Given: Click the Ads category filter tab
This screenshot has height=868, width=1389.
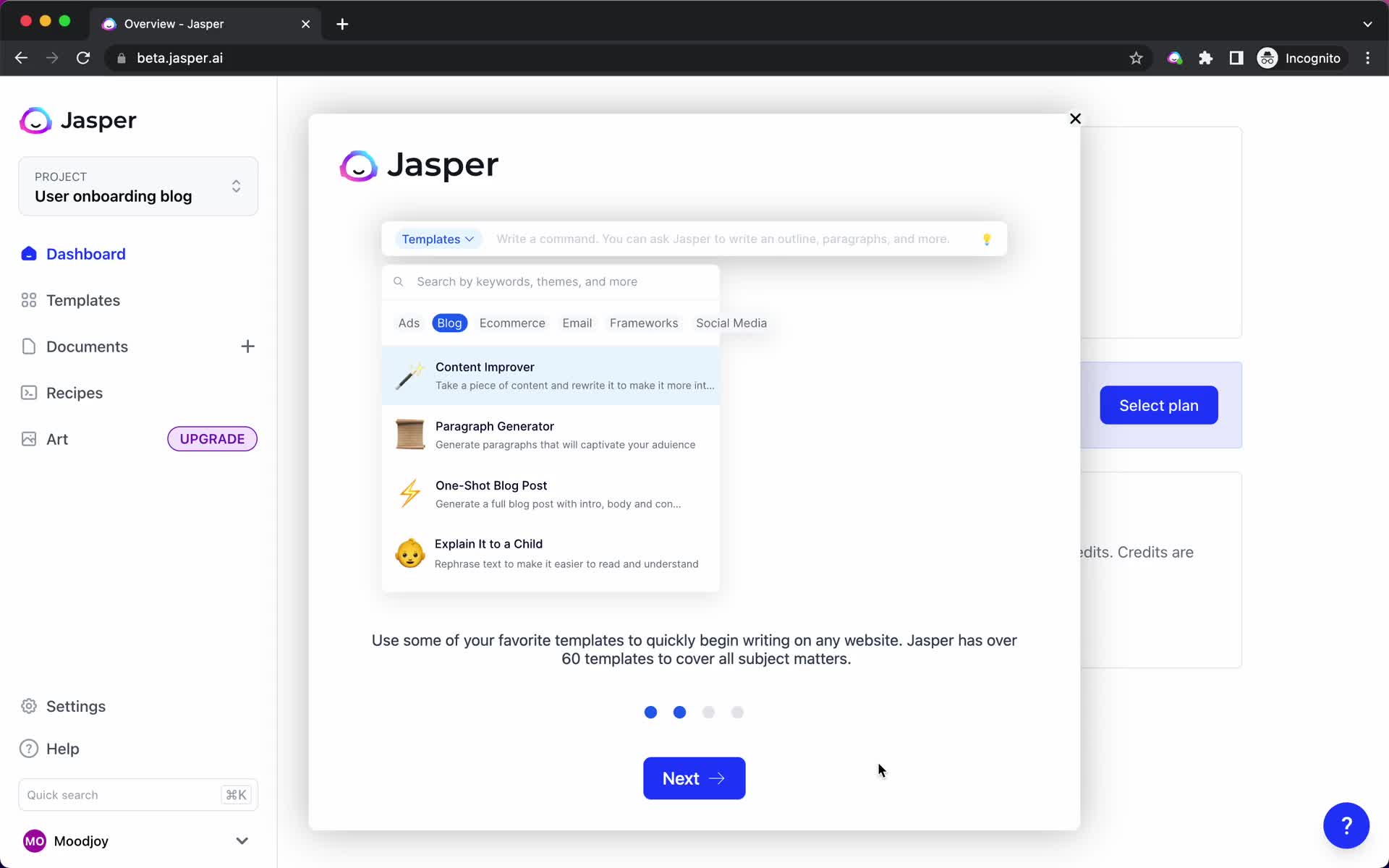Looking at the screenshot, I should (408, 322).
